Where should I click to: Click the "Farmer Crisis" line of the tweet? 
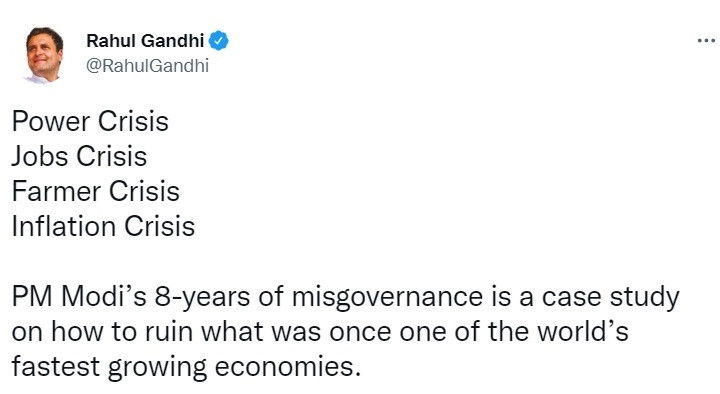pos(96,191)
